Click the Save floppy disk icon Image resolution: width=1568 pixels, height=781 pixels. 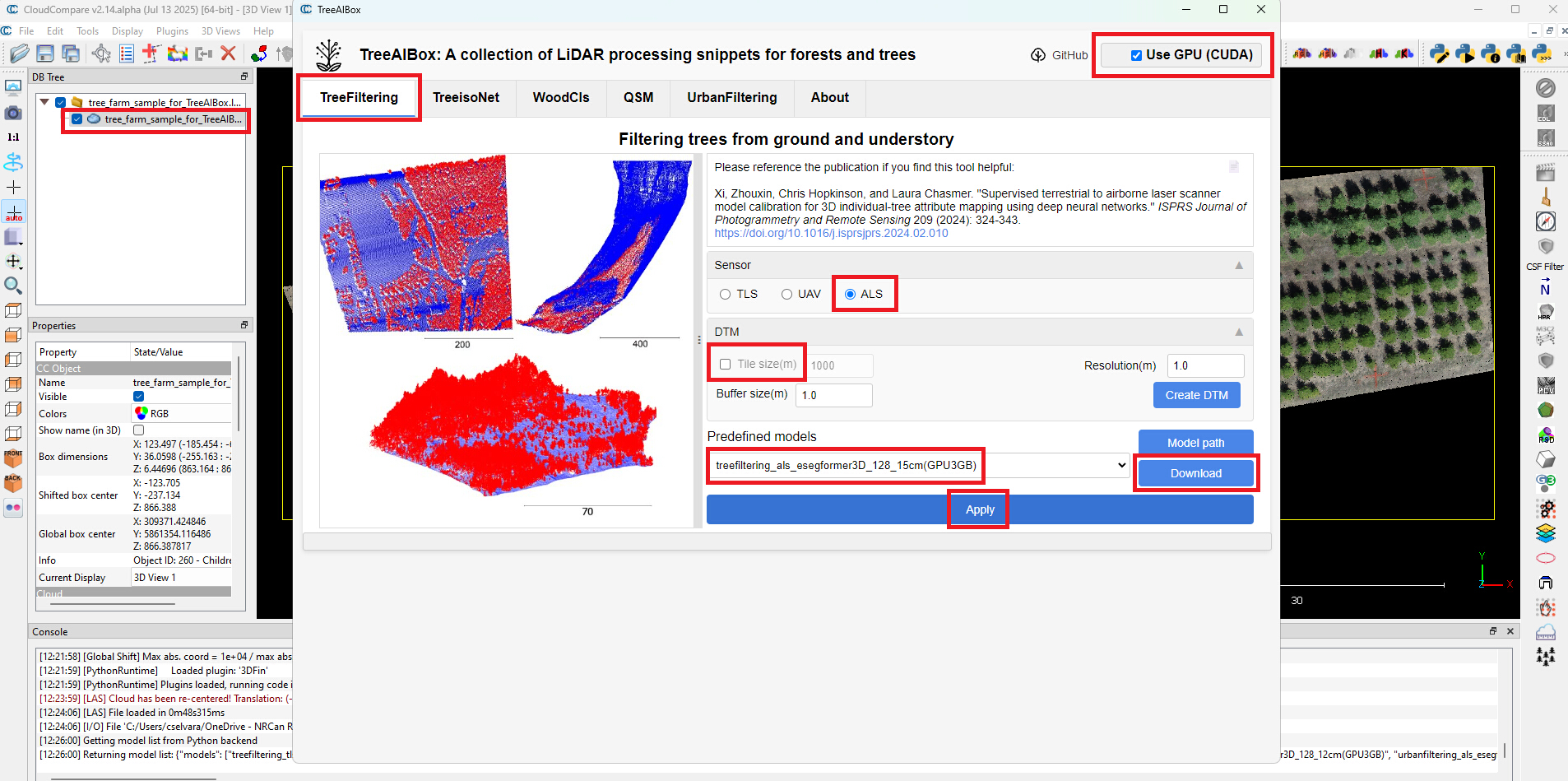(45, 54)
